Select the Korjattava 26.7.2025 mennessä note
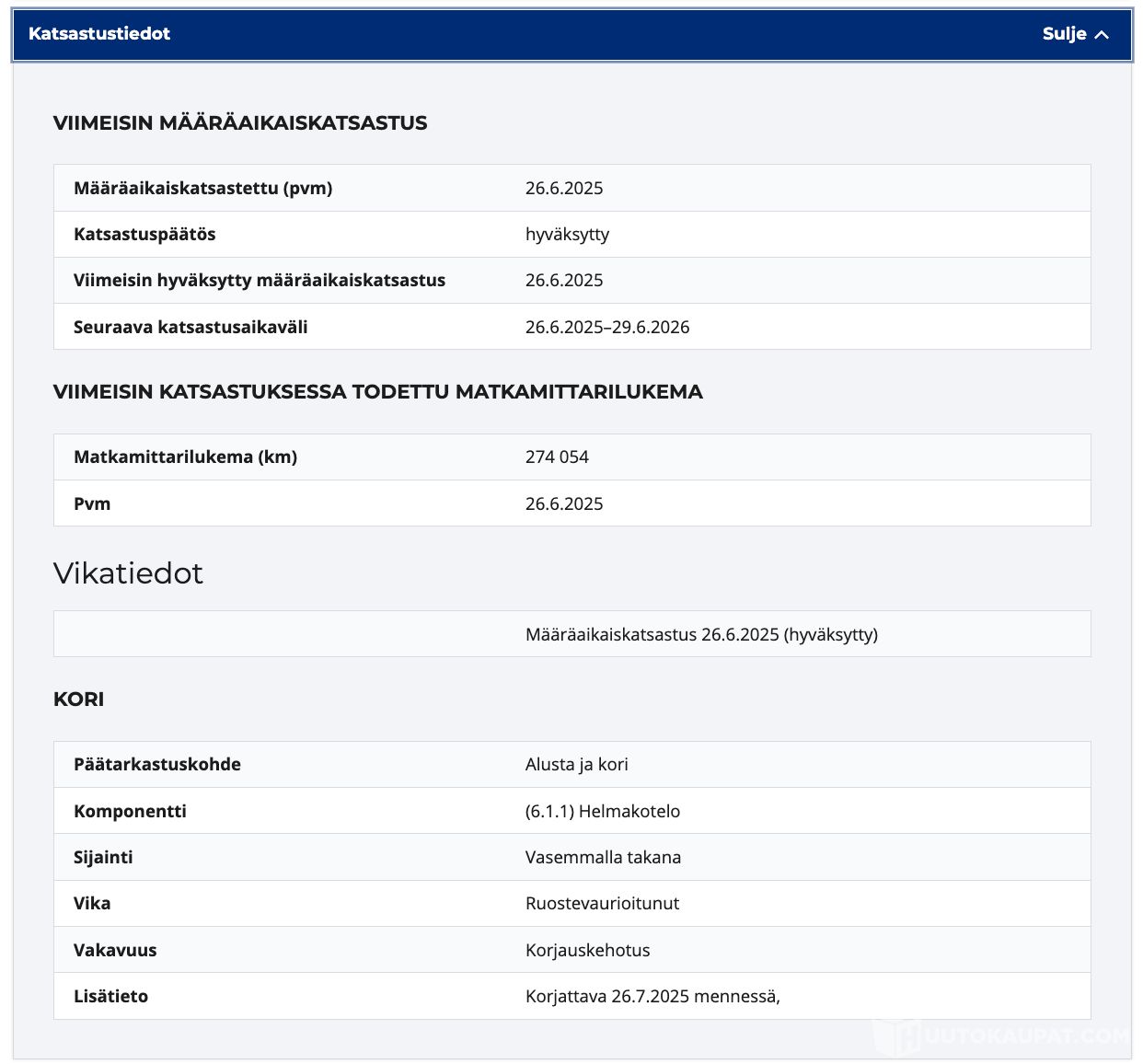The height and width of the screenshot is (1064, 1143). 652,997
